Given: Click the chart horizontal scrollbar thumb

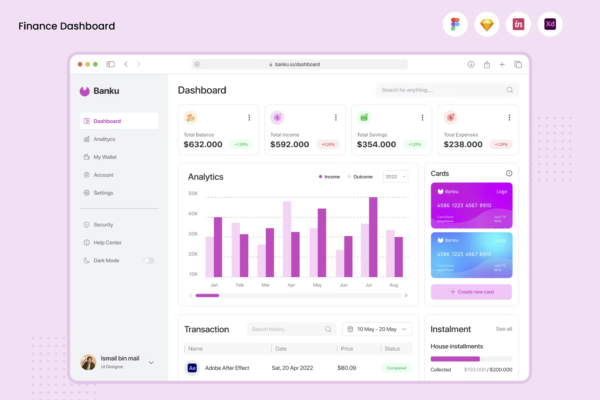Looking at the screenshot, I should point(207,296).
